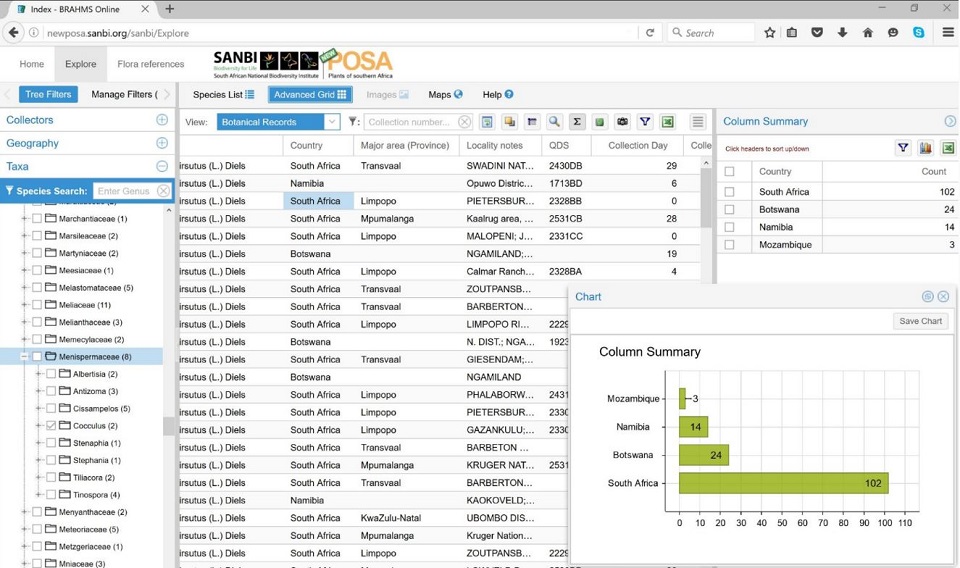Bookmark this page with the star icon
This screenshot has width=960, height=568.
pos(770,33)
